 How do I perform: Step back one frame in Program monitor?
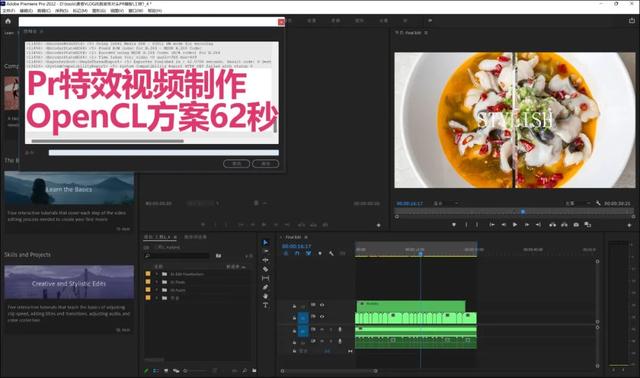504,225
